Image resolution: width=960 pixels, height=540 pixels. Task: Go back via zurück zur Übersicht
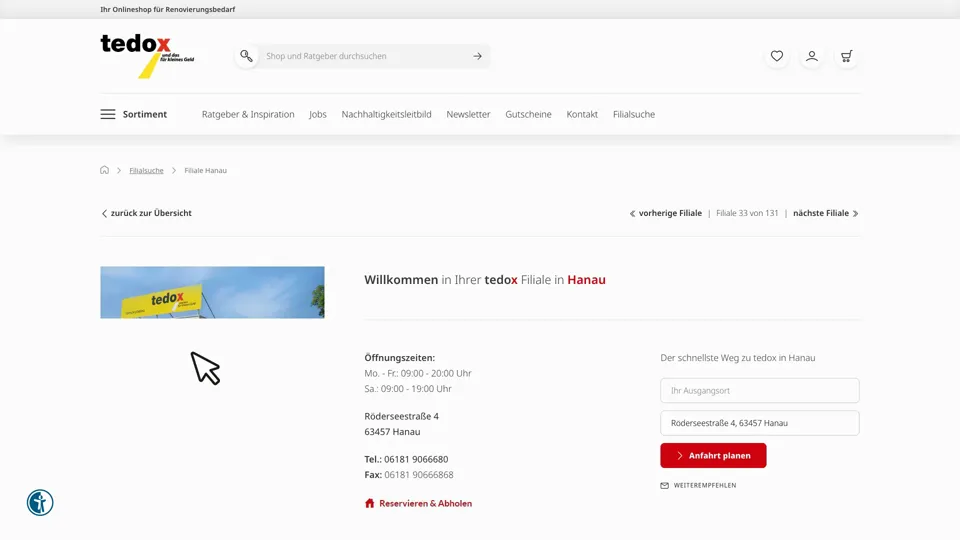[x=151, y=213]
